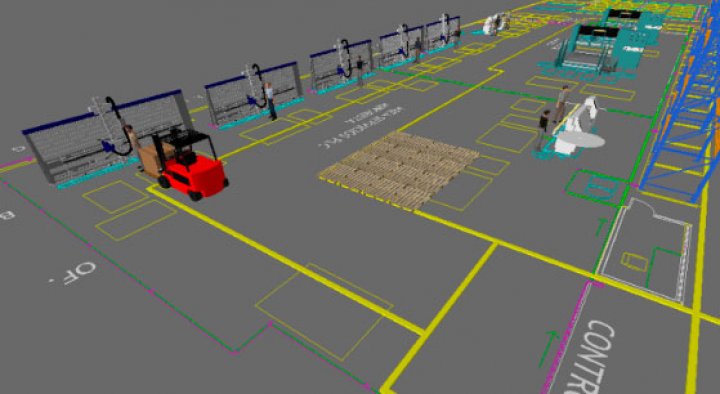Click the distant white robot near the far rack workstation
The height and width of the screenshot is (394, 720).
tap(495, 24)
